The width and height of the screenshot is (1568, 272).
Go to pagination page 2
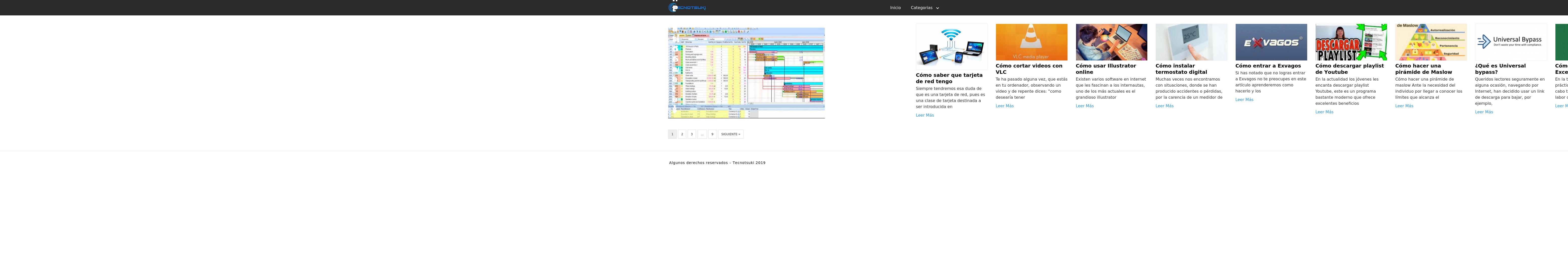[682, 134]
